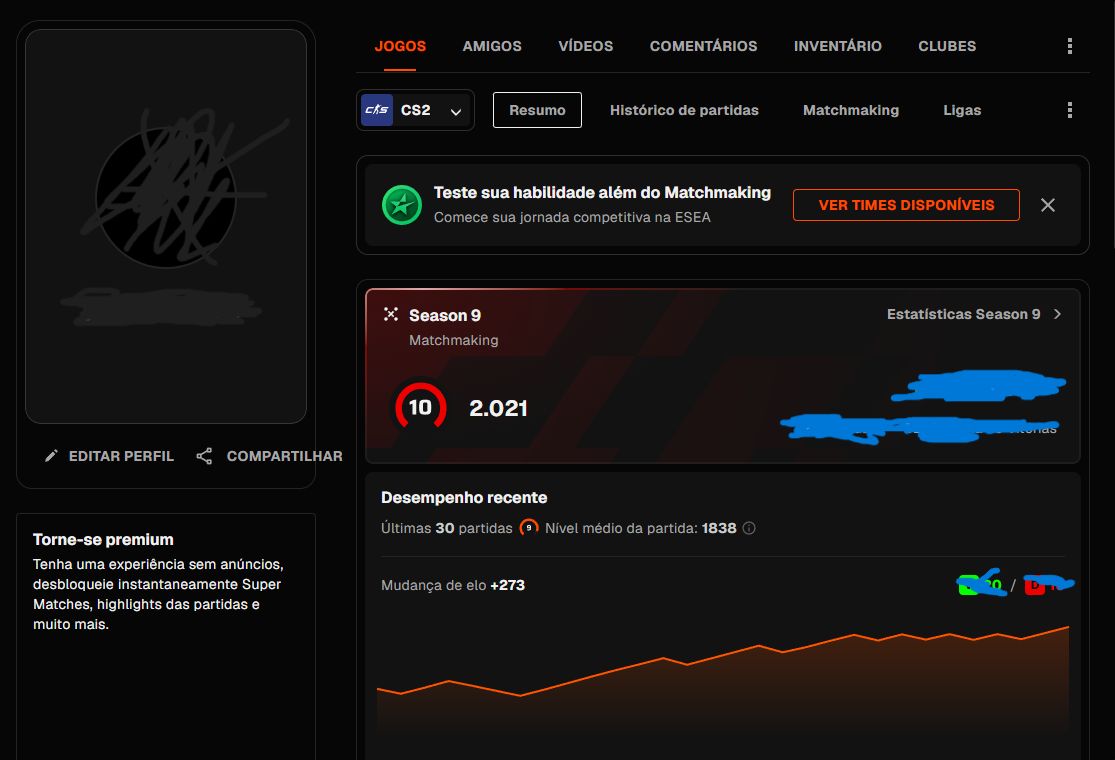Click the Matchmaking label under Season 9
1115x760 pixels.
click(454, 341)
